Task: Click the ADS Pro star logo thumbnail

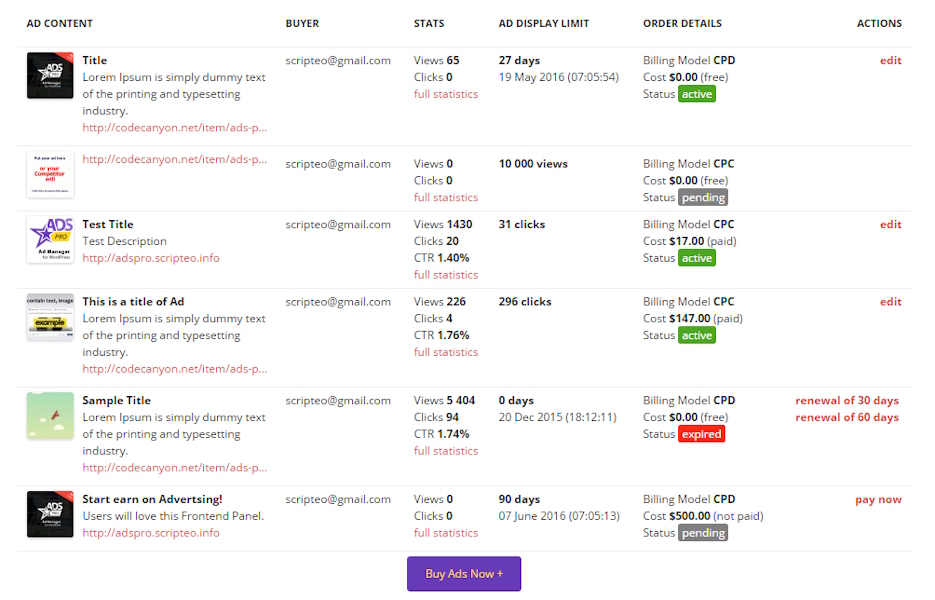Action: [x=50, y=240]
